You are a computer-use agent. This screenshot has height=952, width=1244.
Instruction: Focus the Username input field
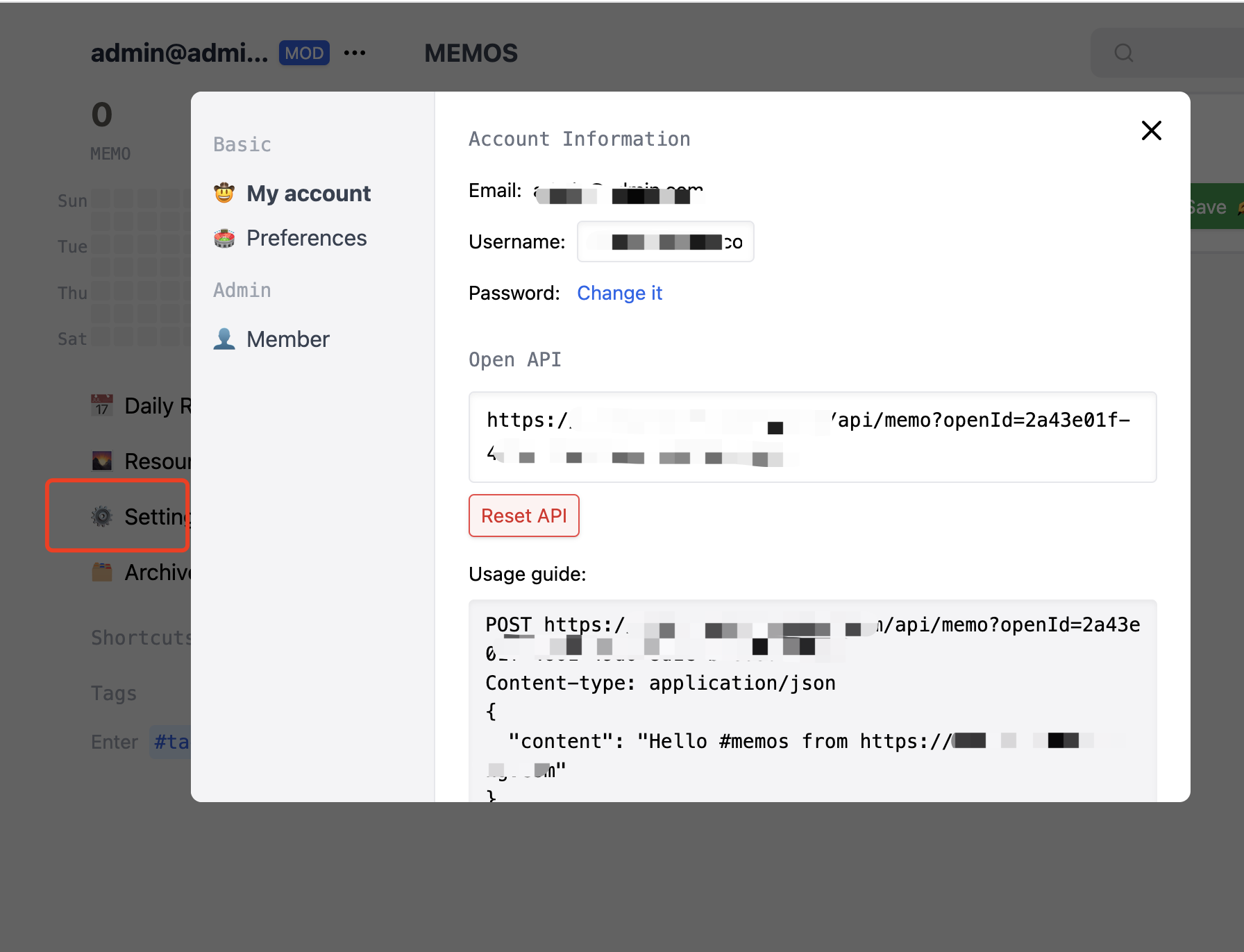[666, 241]
